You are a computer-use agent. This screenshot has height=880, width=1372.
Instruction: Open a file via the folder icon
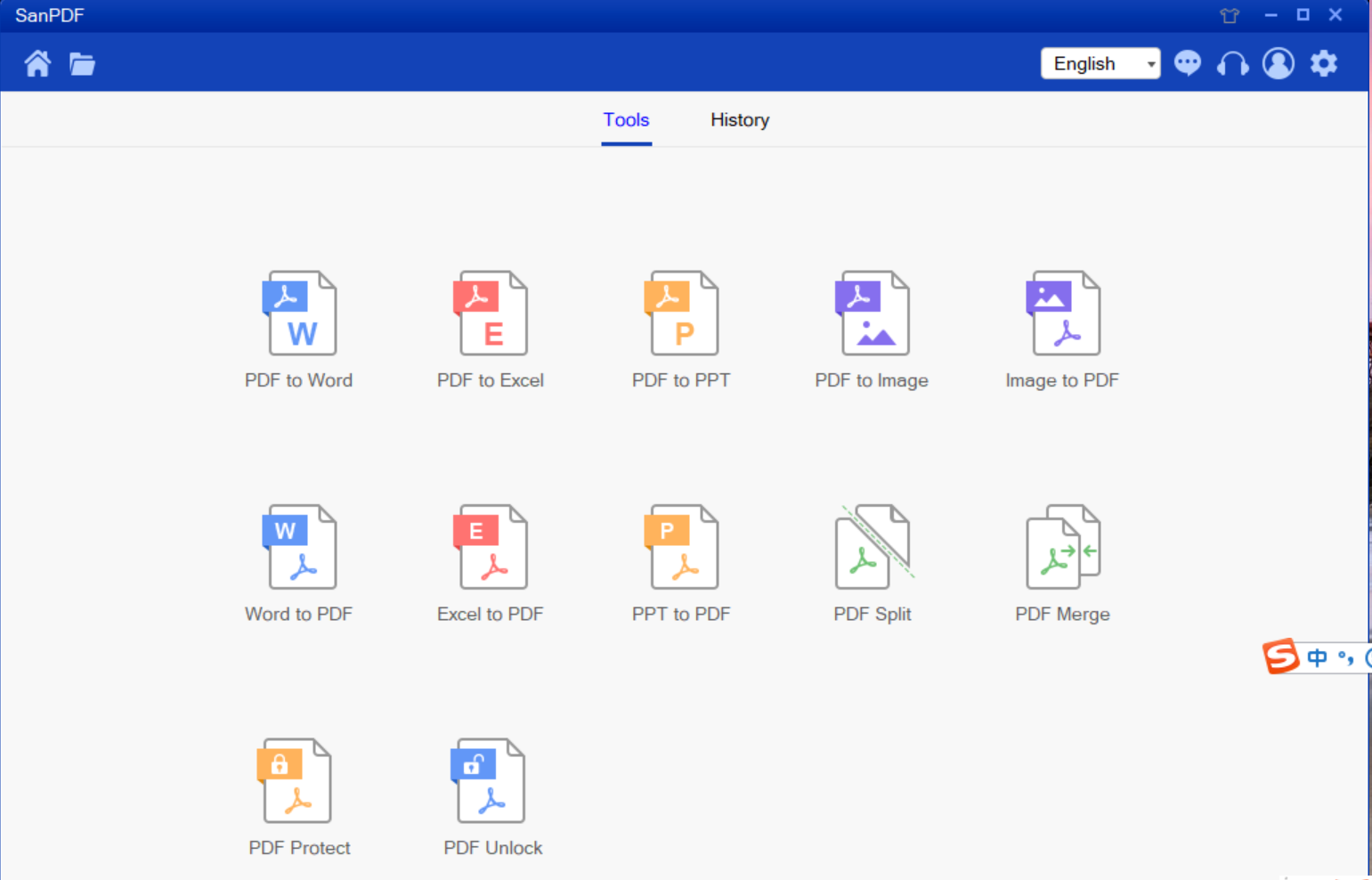[82, 63]
